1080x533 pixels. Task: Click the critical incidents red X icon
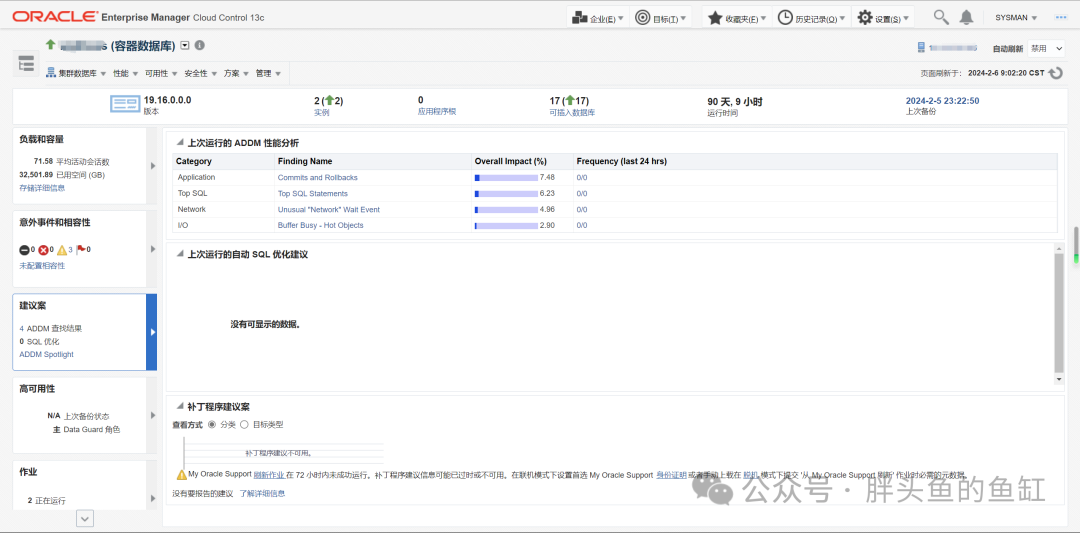coord(43,250)
